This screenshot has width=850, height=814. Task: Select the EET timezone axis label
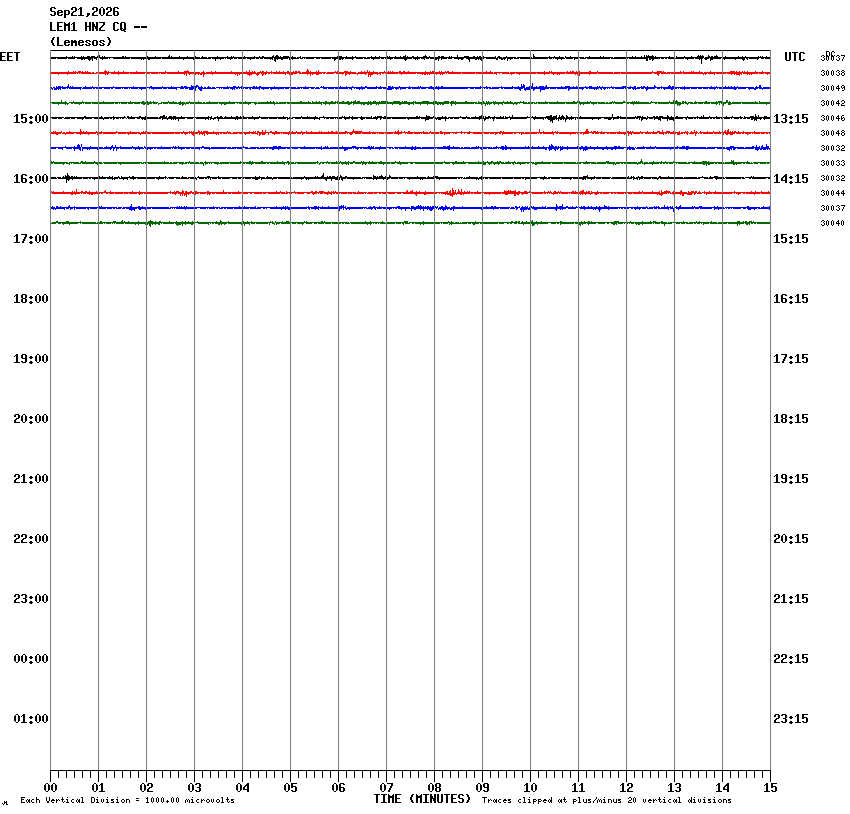click(10, 57)
